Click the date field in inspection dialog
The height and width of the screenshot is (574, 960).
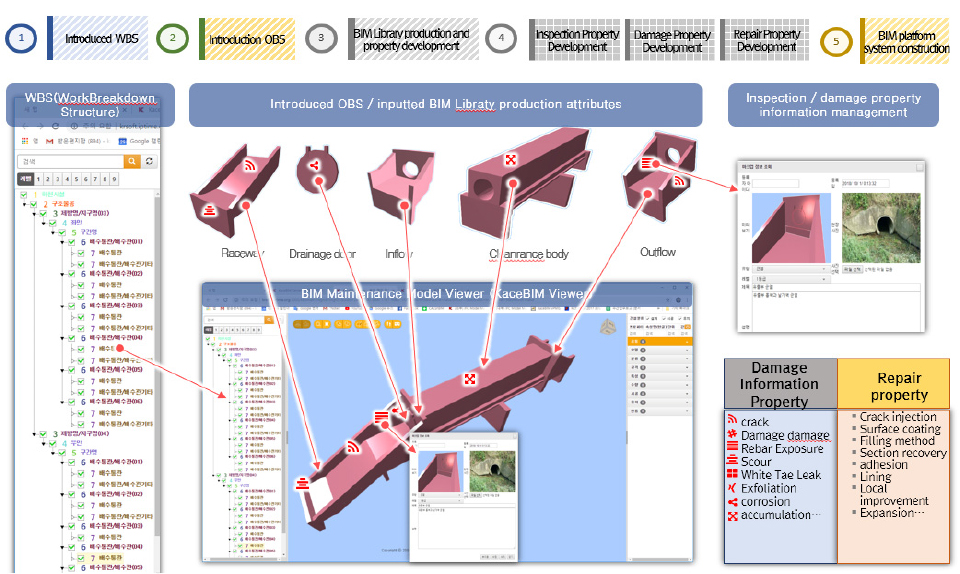tap(864, 183)
